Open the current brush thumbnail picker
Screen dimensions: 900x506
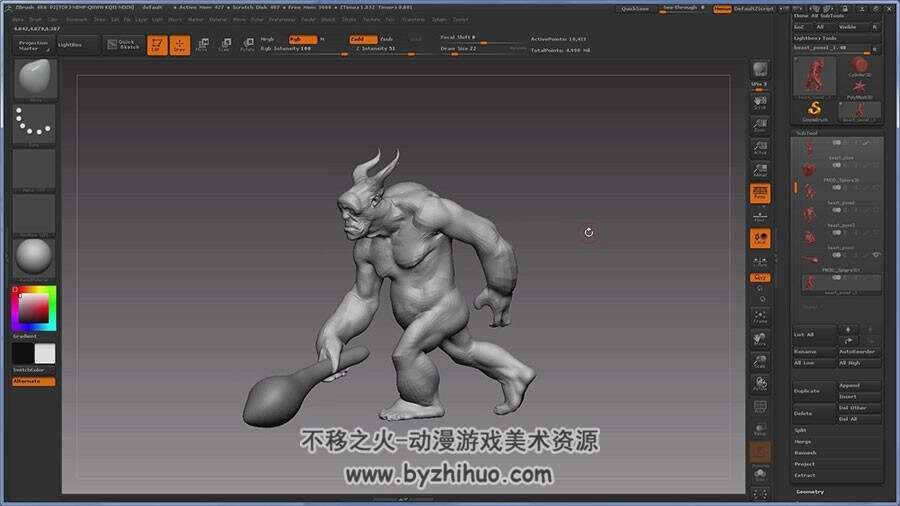pyautogui.click(x=34, y=80)
